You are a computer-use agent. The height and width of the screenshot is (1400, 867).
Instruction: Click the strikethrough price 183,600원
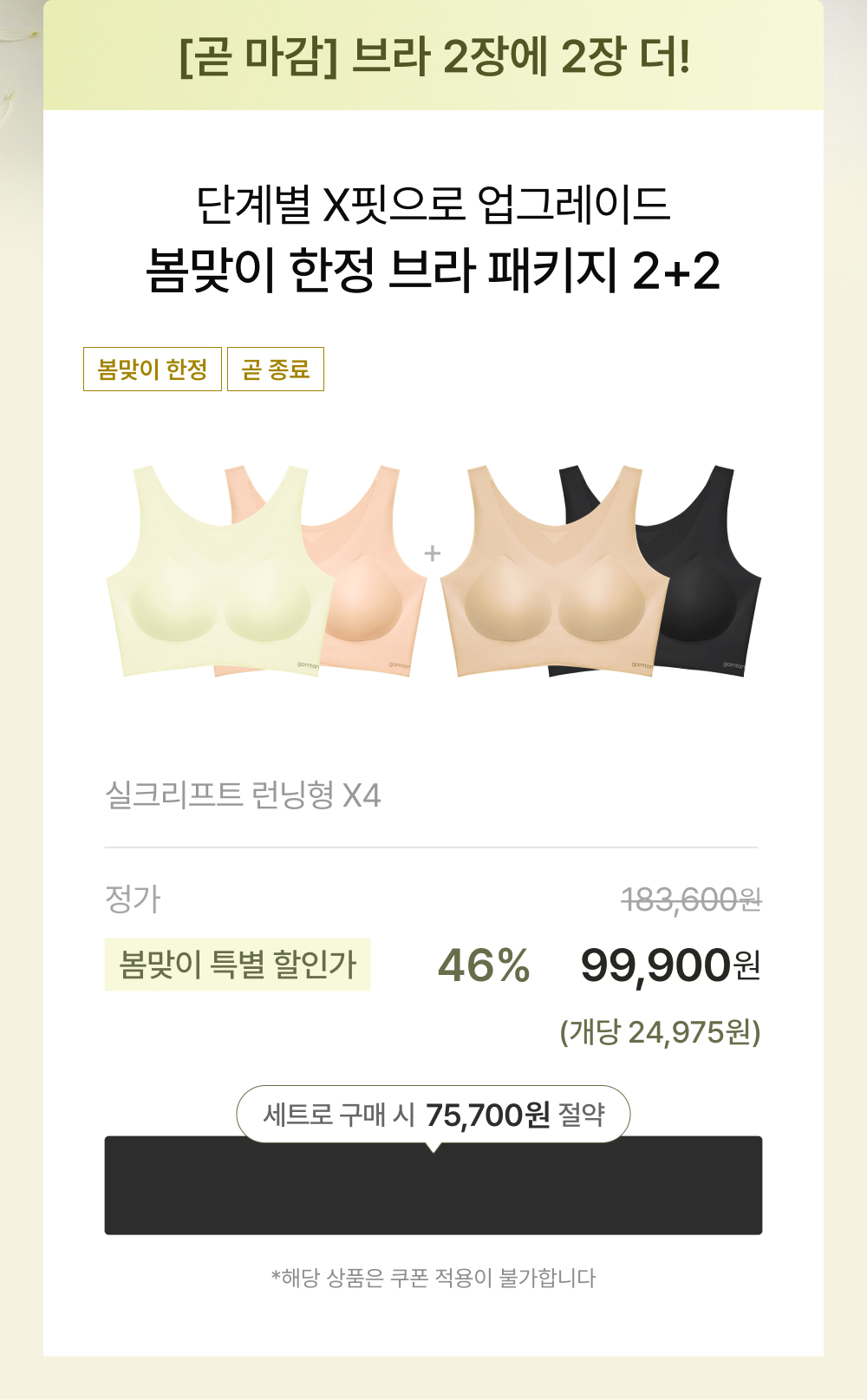pyautogui.click(x=691, y=900)
